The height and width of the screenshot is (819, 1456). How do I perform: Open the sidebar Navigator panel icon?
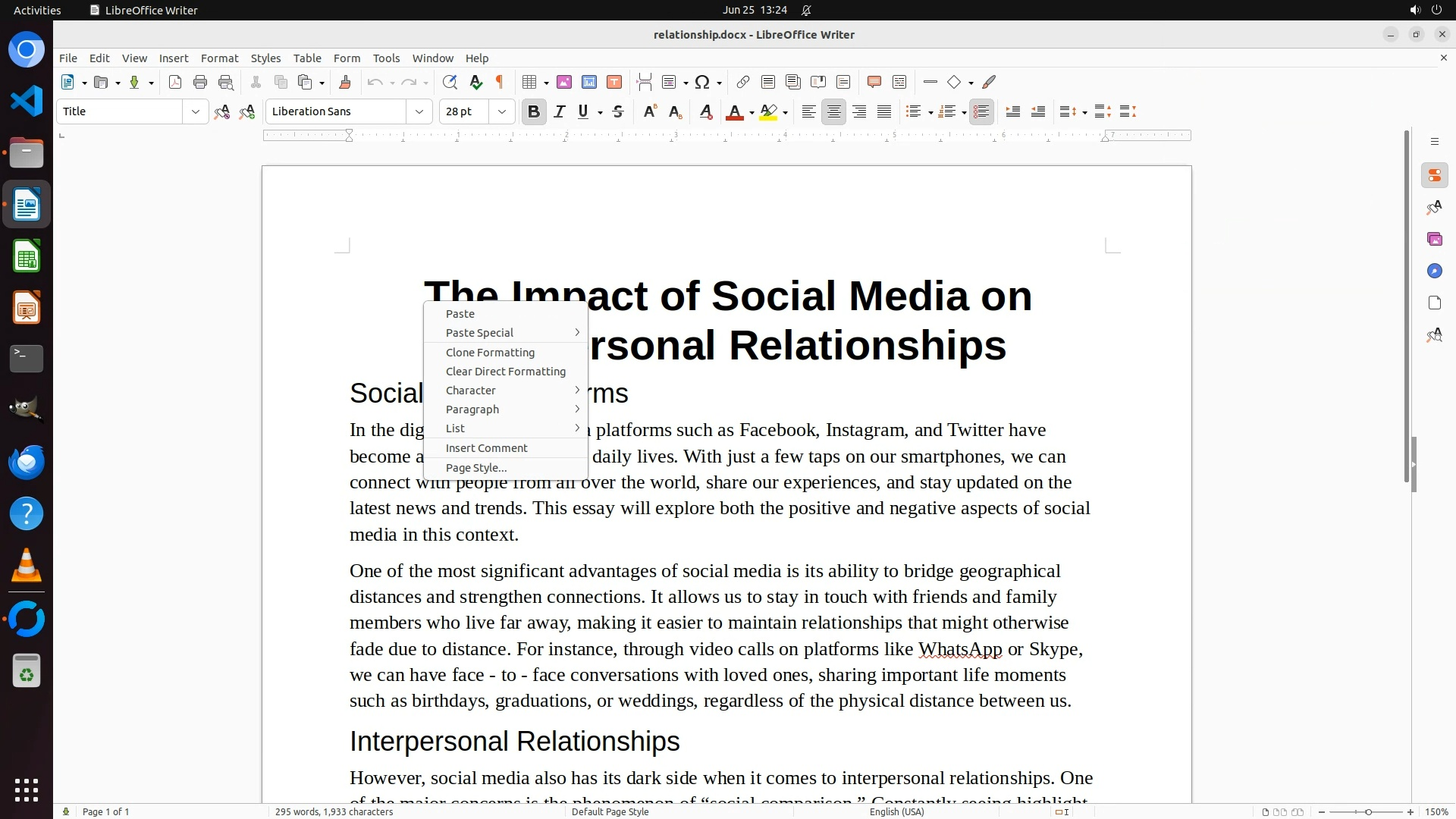point(1434,271)
